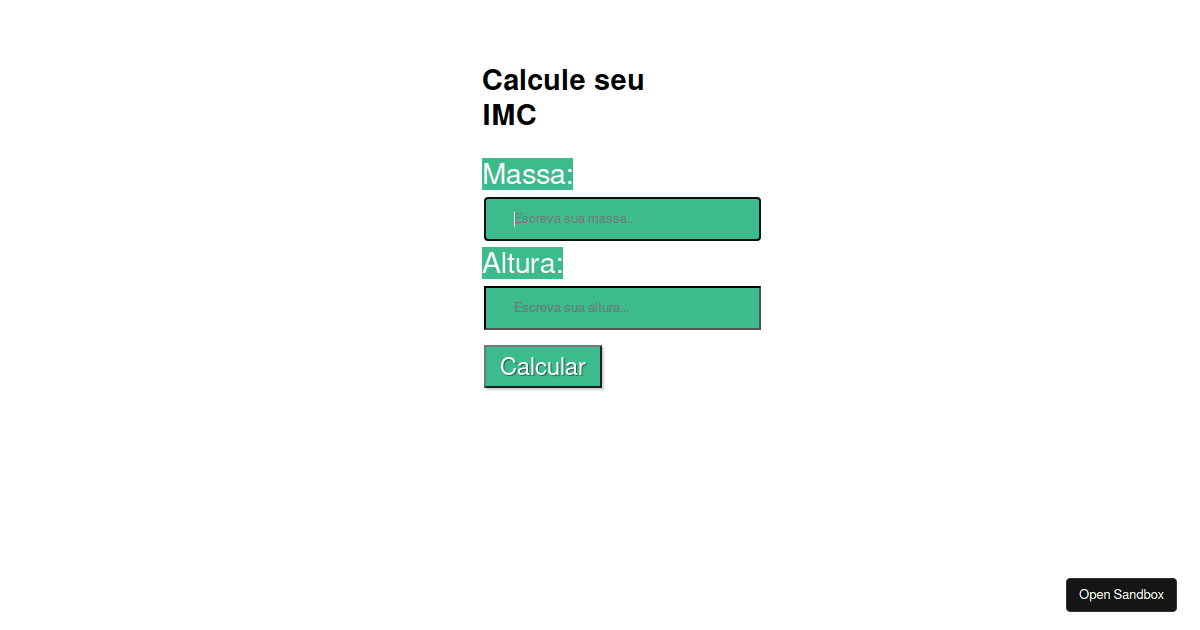
Task: Click the placeholder text inside altura field
Action: tap(572, 307)
